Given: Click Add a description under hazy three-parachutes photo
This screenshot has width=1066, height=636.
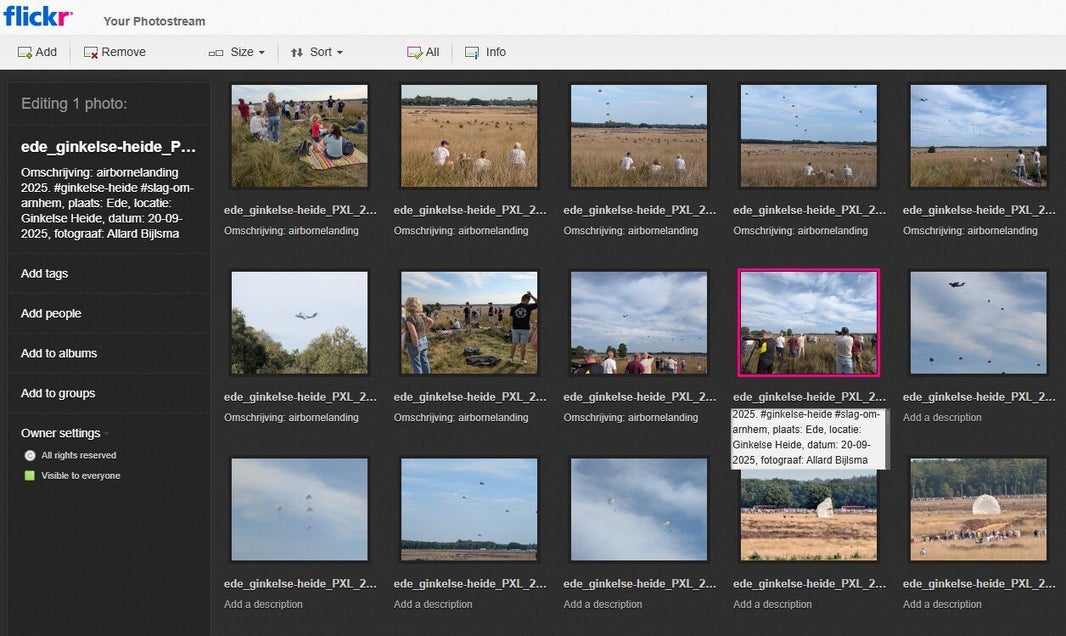Looking at the screenshot, I should (x=263, y=604).
